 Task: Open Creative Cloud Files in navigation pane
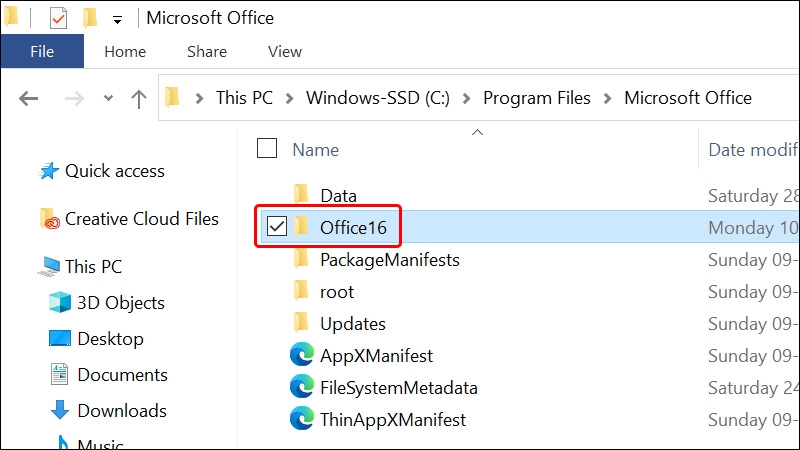point(142,219)
